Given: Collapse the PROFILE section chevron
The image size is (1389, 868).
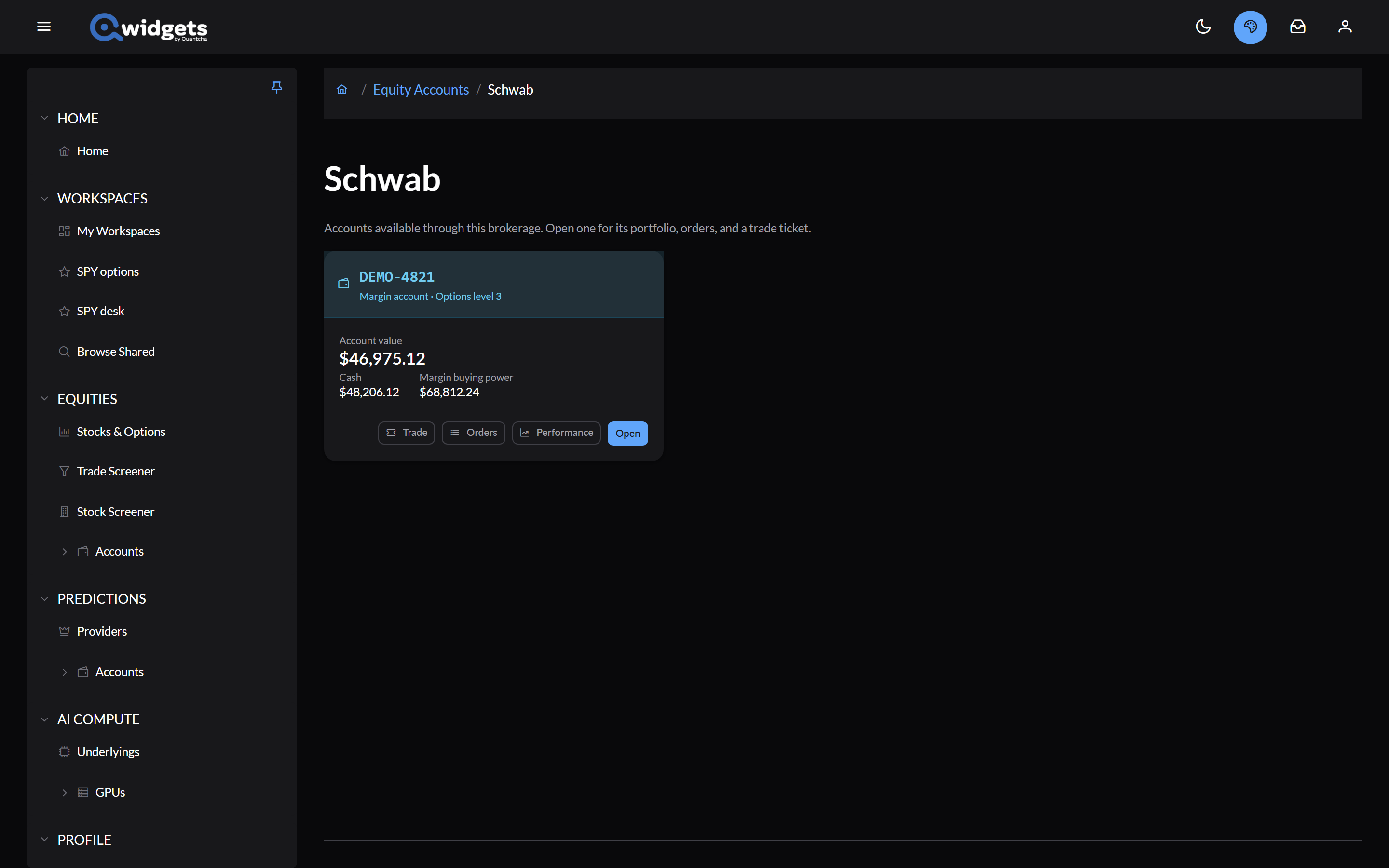Looking at the screenshot, I should [44, 840].
